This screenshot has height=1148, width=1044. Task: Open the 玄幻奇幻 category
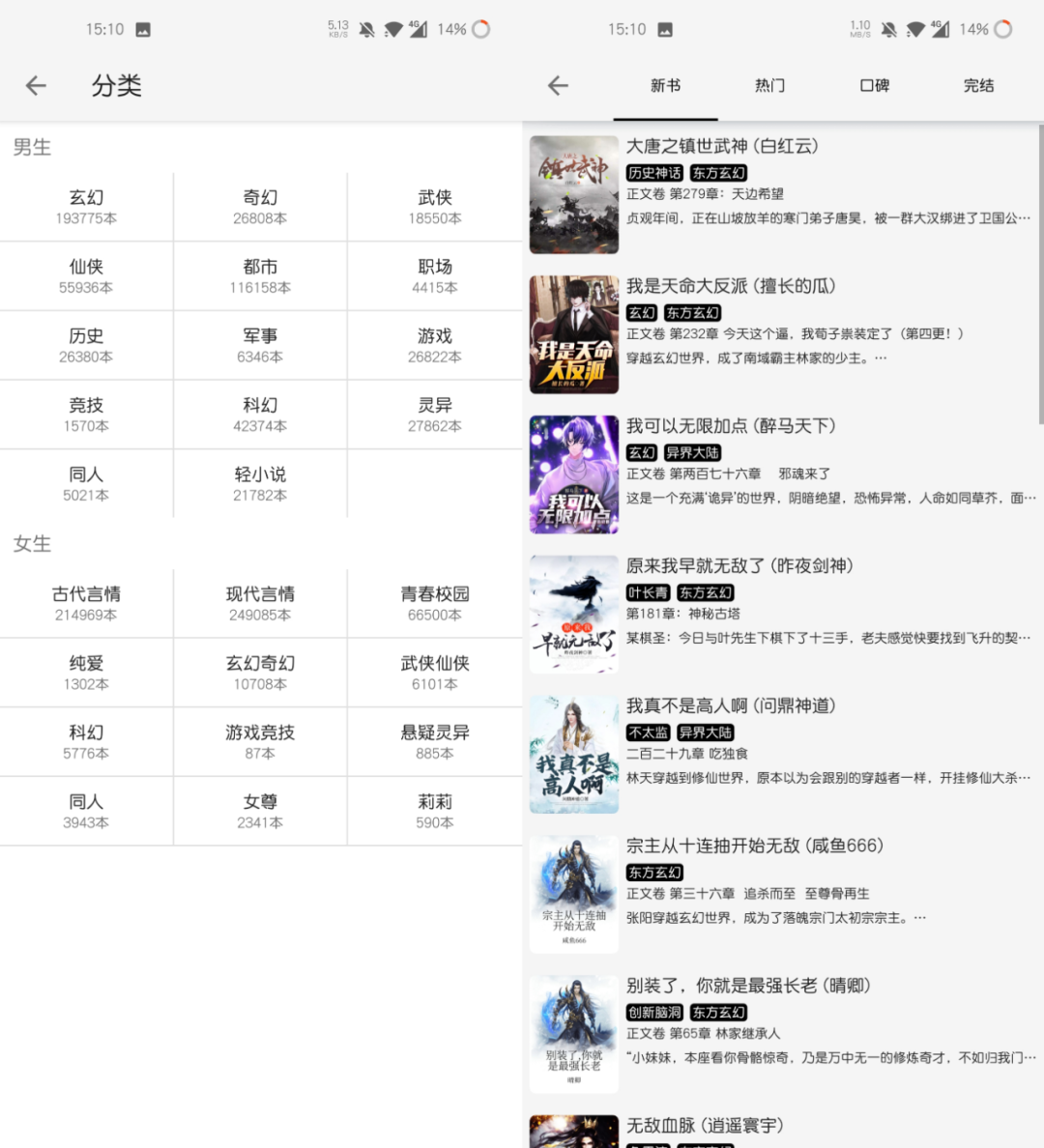pos(260,673)
